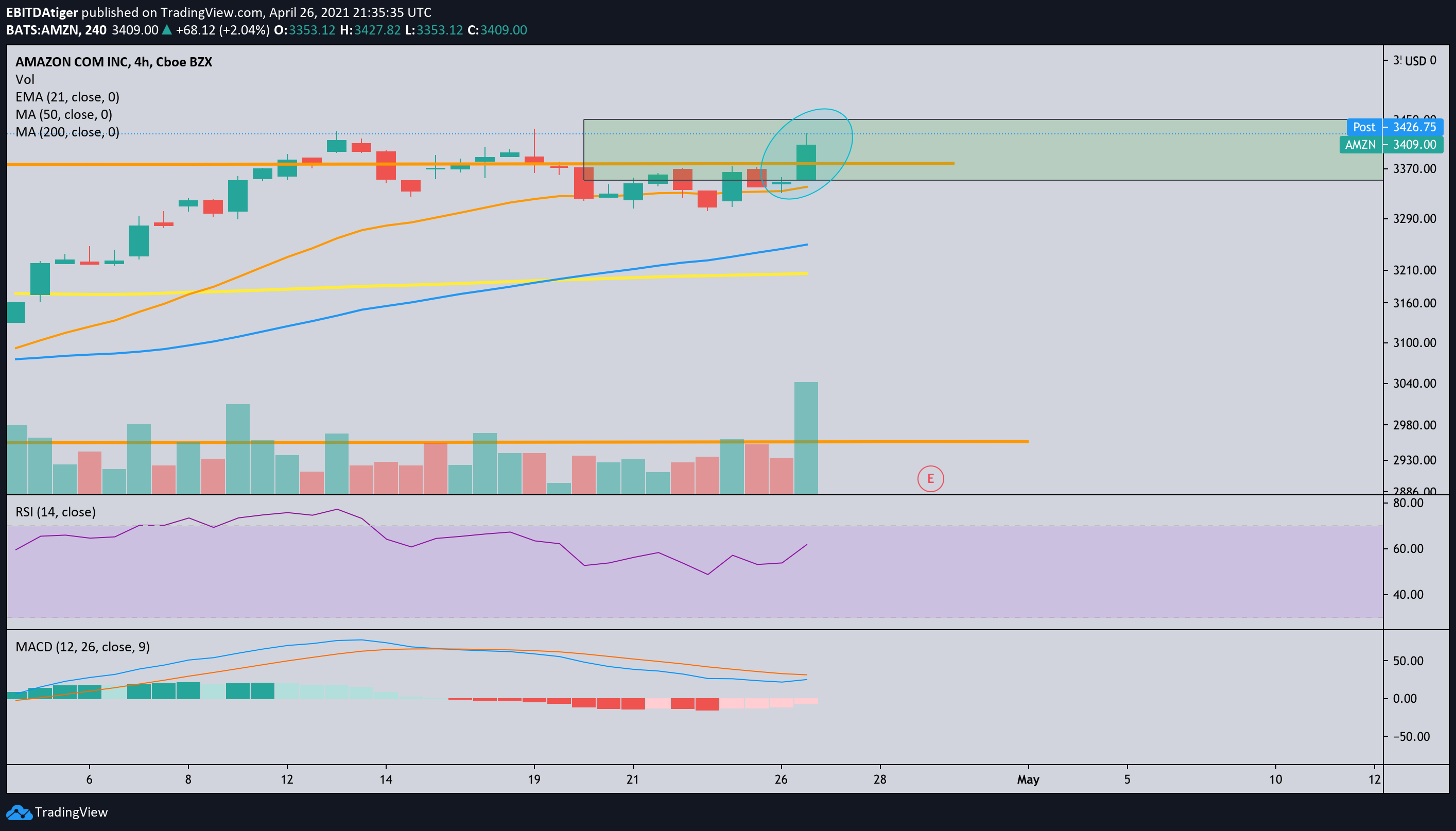Click the '26' date label on time axis

(x=781, y=780)
